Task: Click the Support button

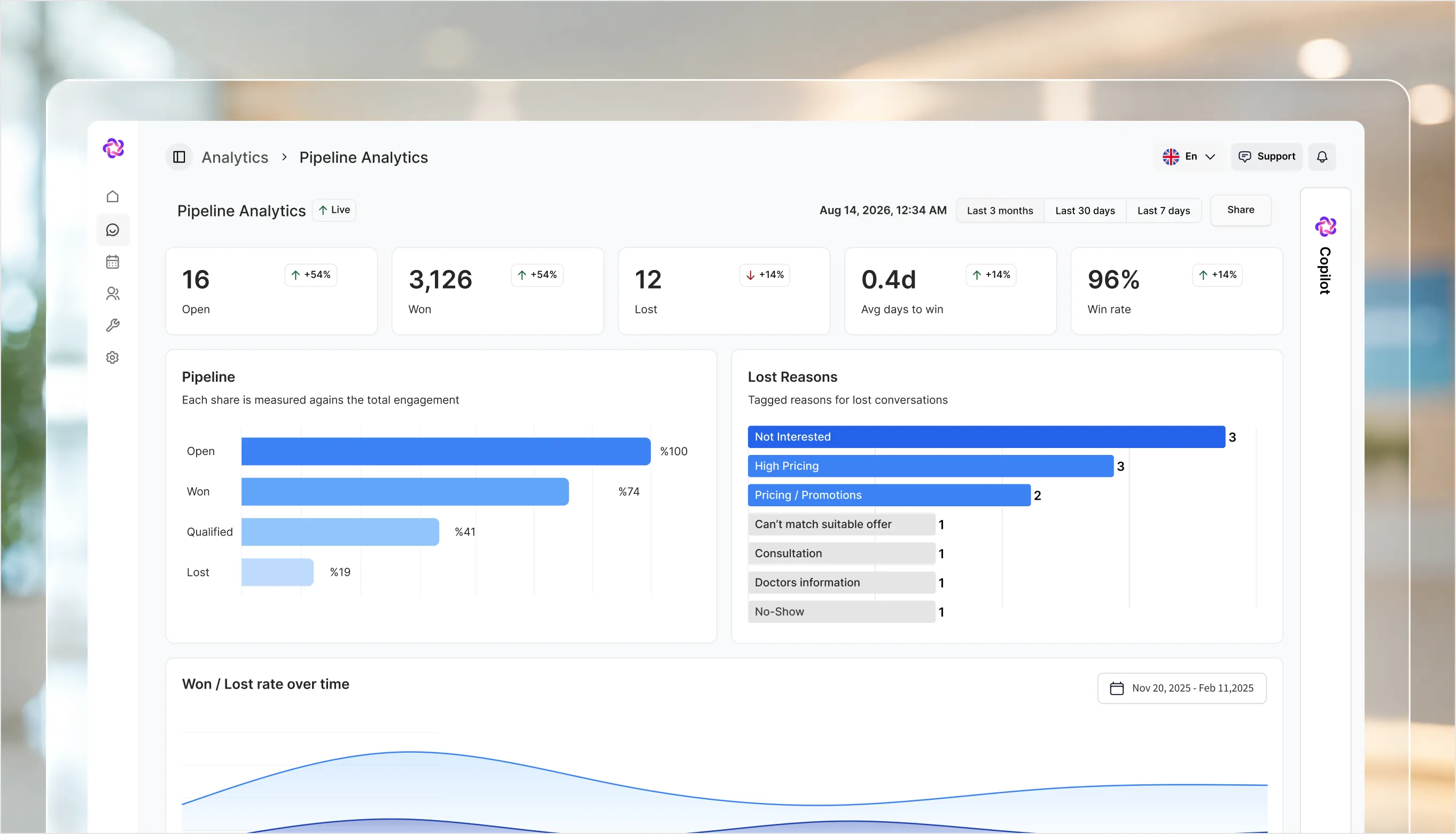Action: point(1266,156)
